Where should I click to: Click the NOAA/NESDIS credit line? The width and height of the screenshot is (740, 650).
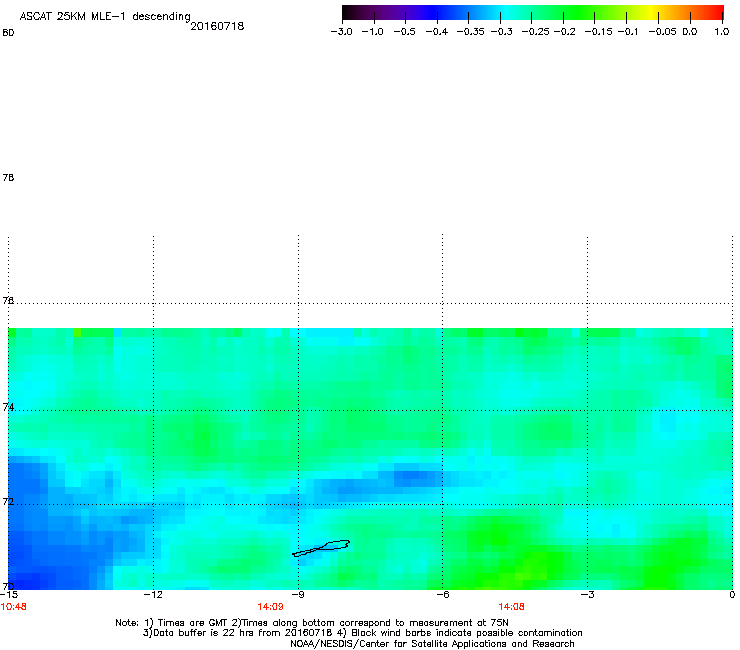[432, 644]
